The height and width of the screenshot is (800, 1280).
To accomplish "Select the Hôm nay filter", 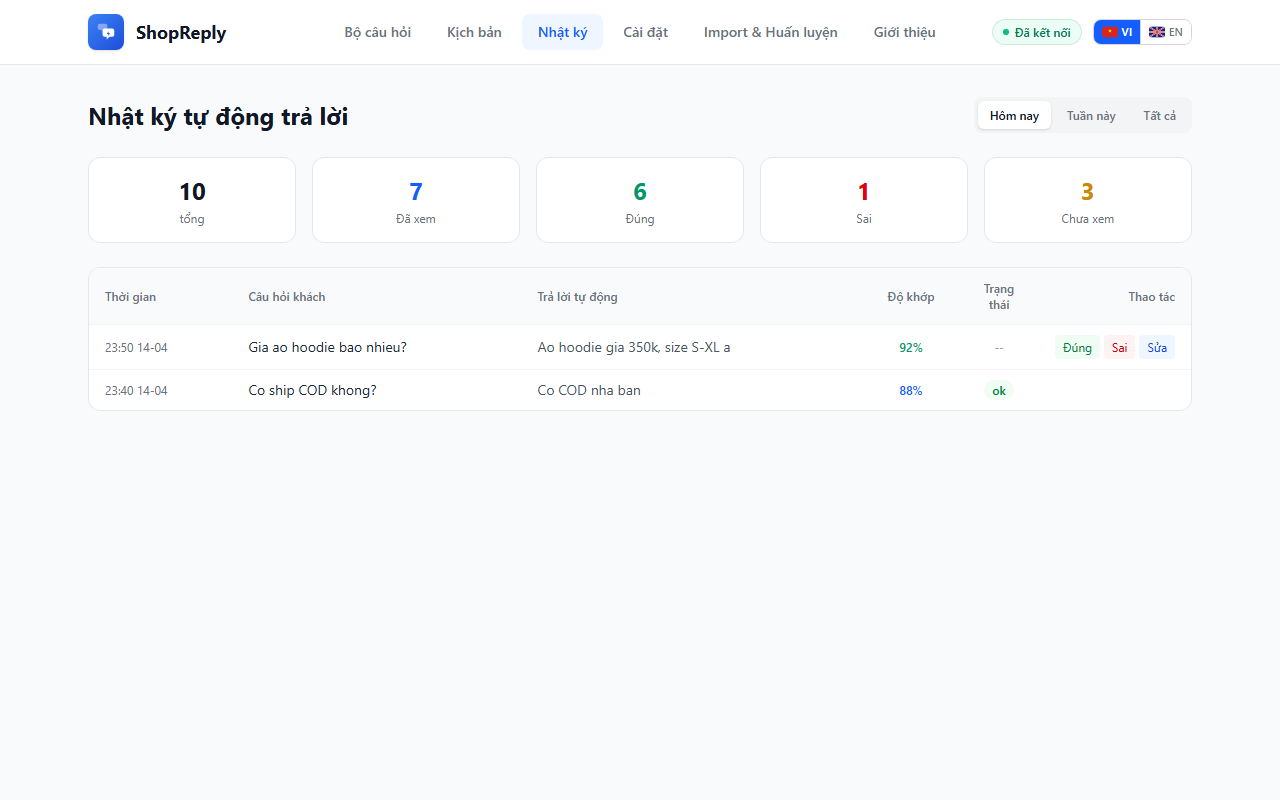I will point(1013,115).
